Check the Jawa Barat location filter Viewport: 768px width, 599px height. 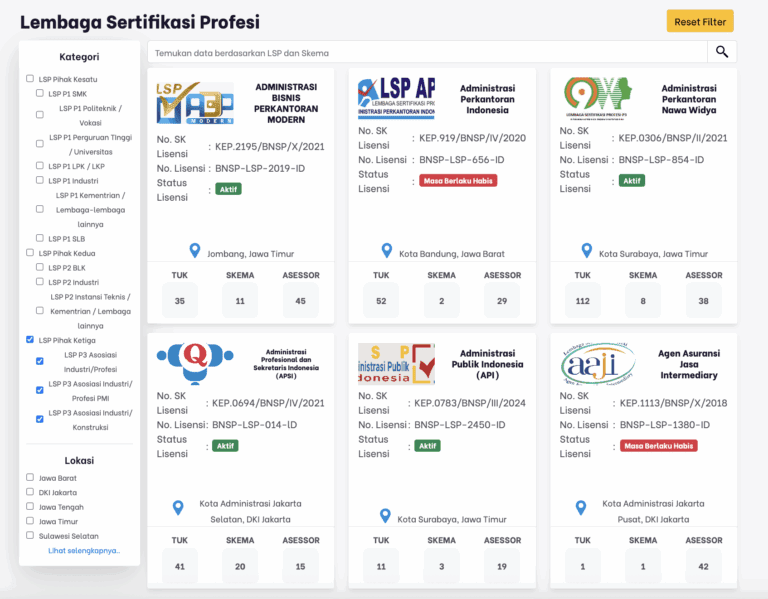[x=30, y=478]
